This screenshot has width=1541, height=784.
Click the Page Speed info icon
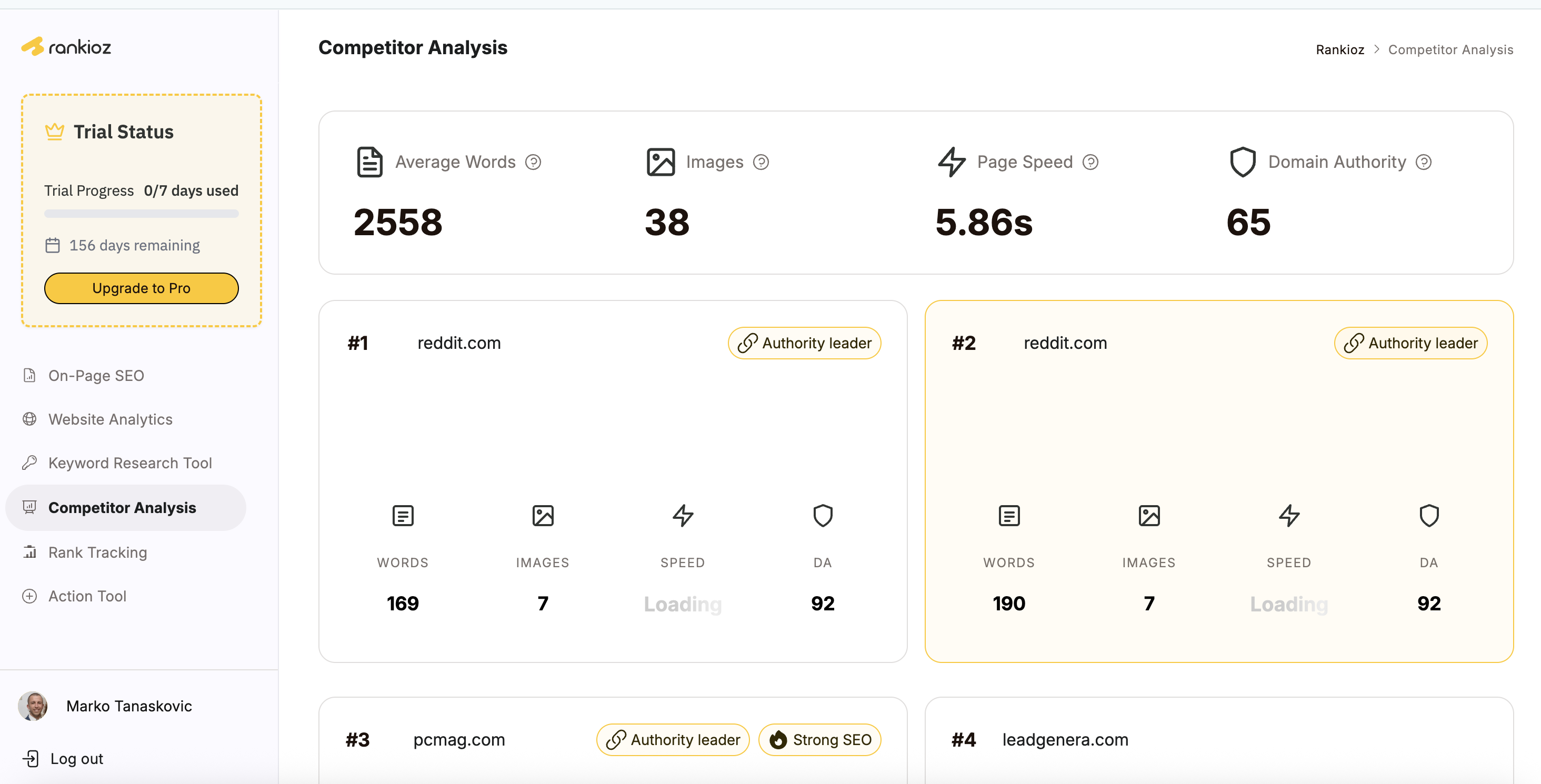pos(1090,162)
